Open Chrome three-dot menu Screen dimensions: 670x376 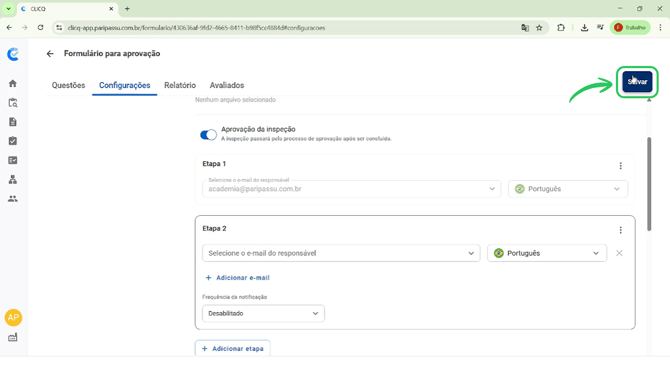(660, 27)
